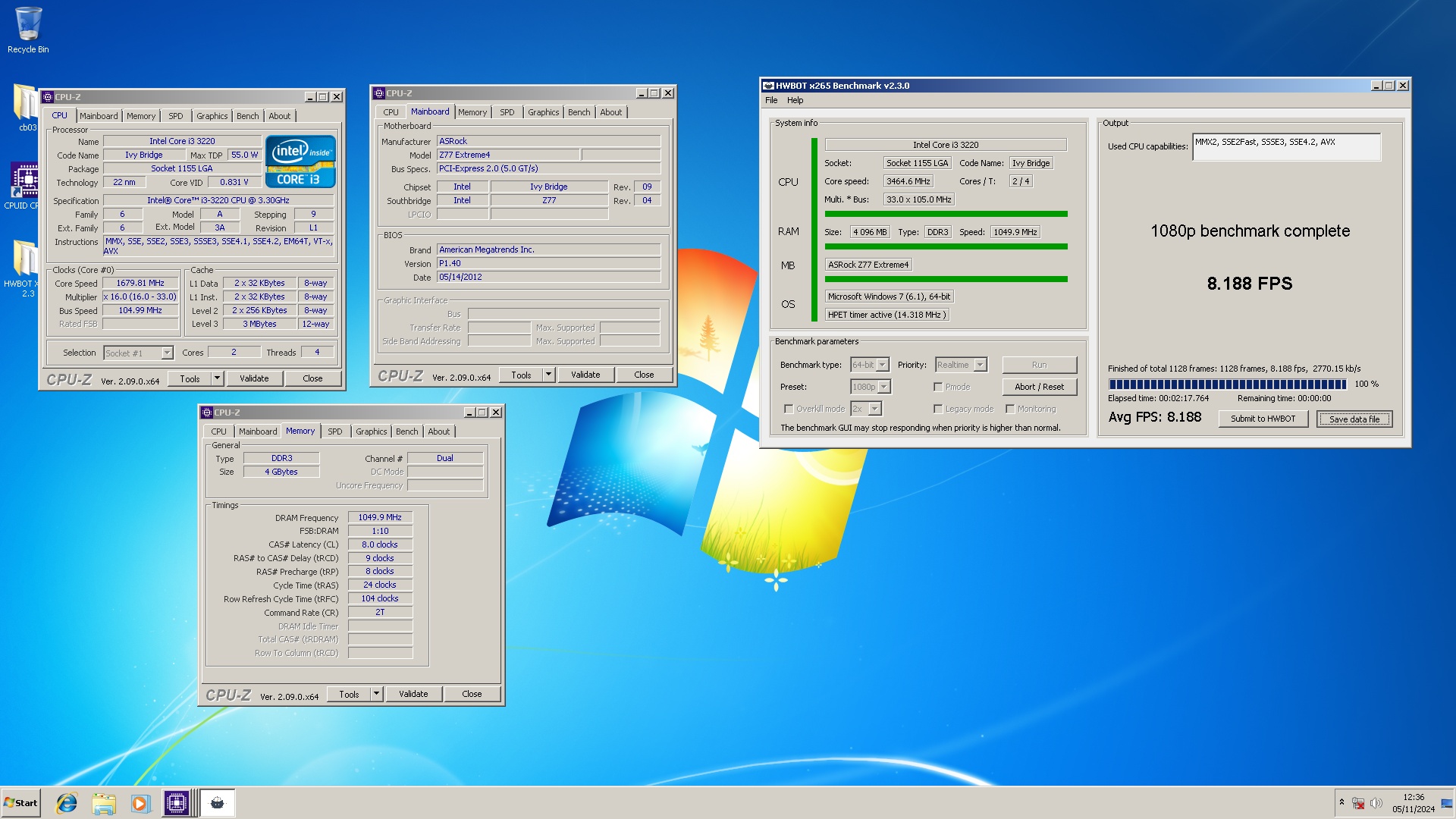This screenshot has height=819, width=1456.
Task: Switch to the CPU-Z taskbar button
Action: point(177,803)
